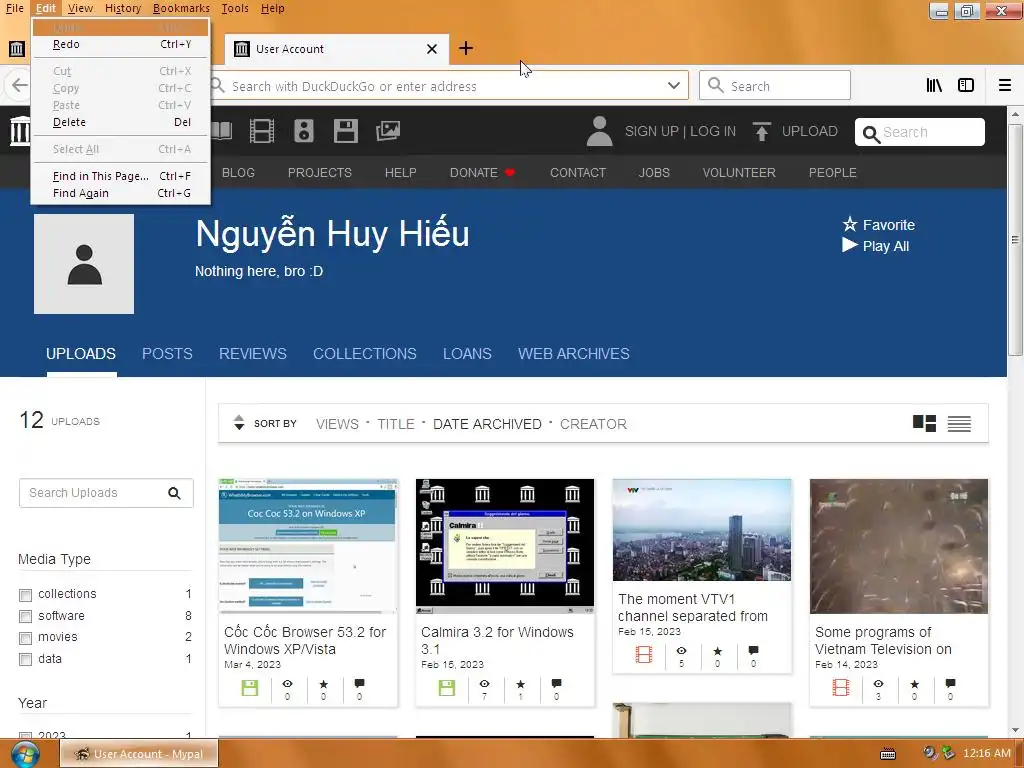Open the Video film strip icon

(x=262, y=131)
